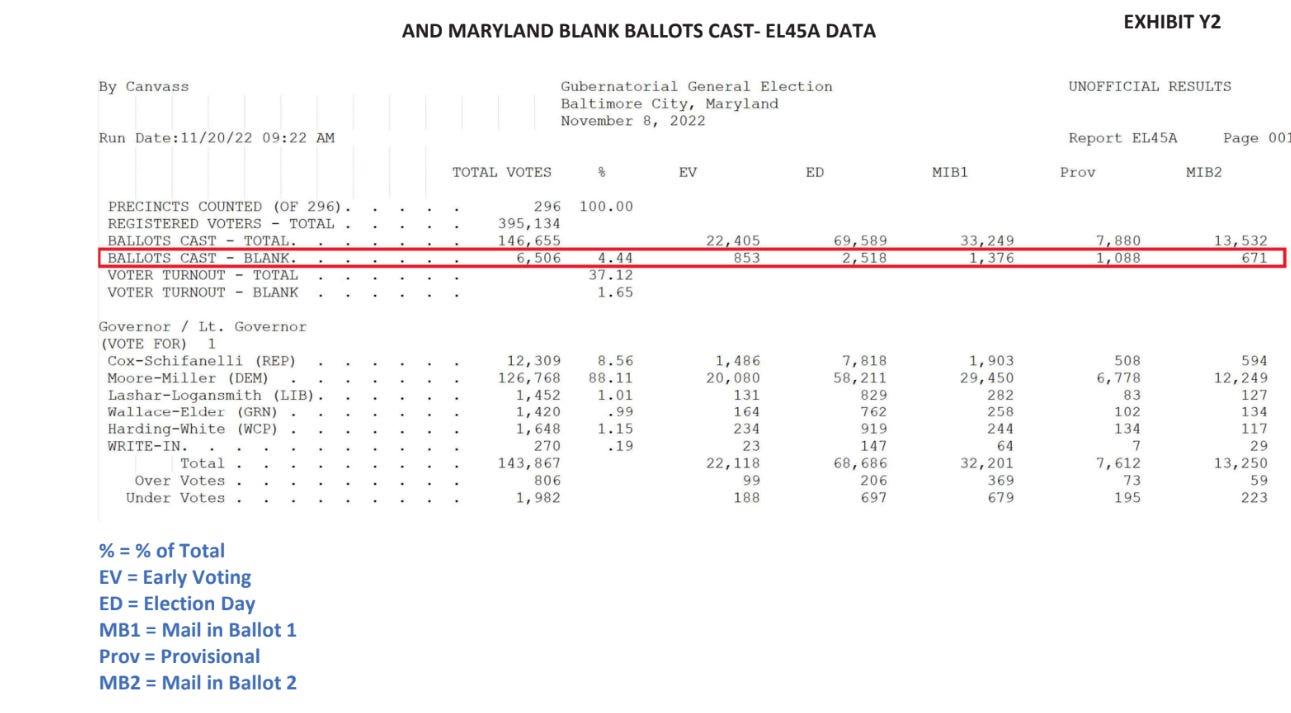Viewport: 1291px width, 713px height.
Task: Click the 'ED' column header
Action: coord(814,172)
